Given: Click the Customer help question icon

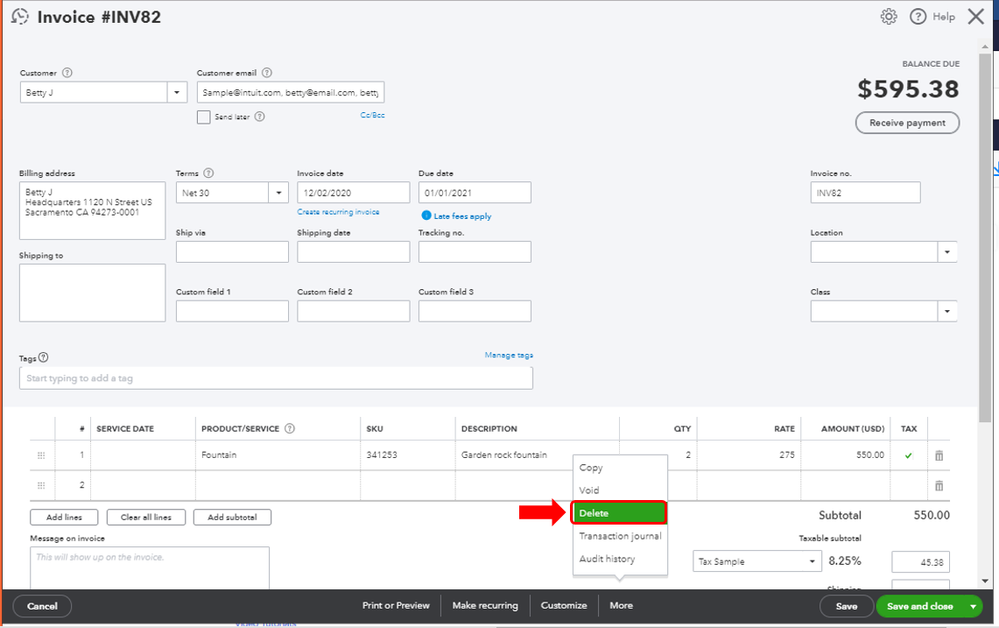Looking at the screenshot, I should point(67,73).
